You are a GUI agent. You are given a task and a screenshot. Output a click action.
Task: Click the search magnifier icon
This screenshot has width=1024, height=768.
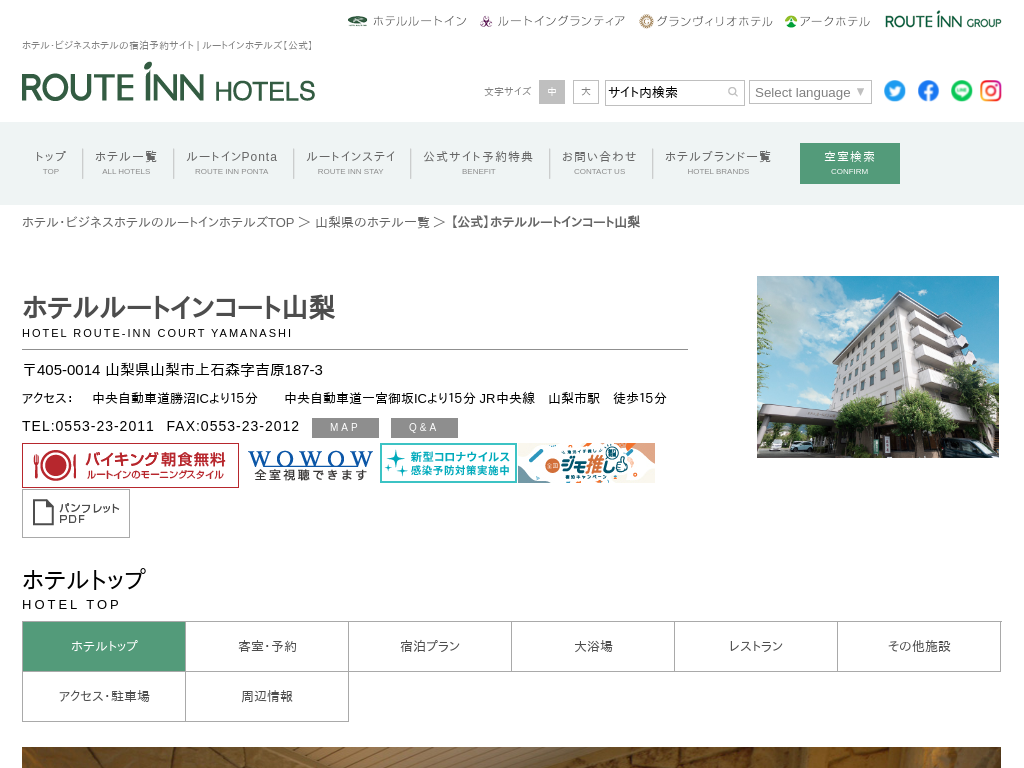pyautogui.click(x=733, y=92)
